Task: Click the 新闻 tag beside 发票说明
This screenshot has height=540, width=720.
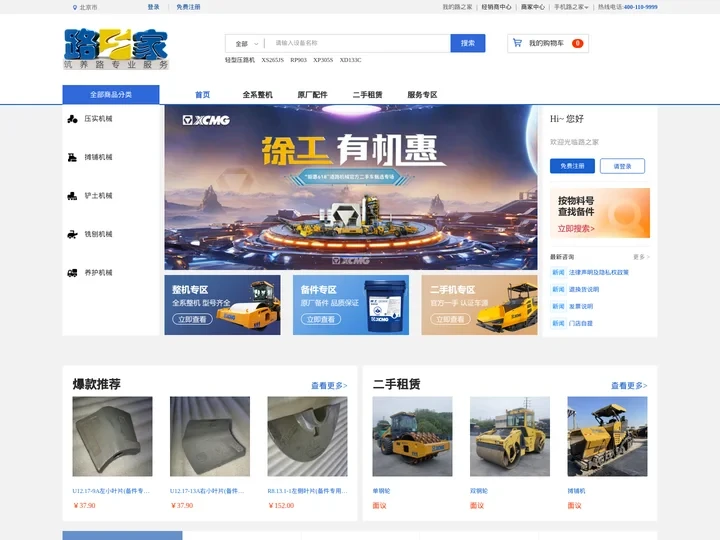Action: (x=558, y=306)
